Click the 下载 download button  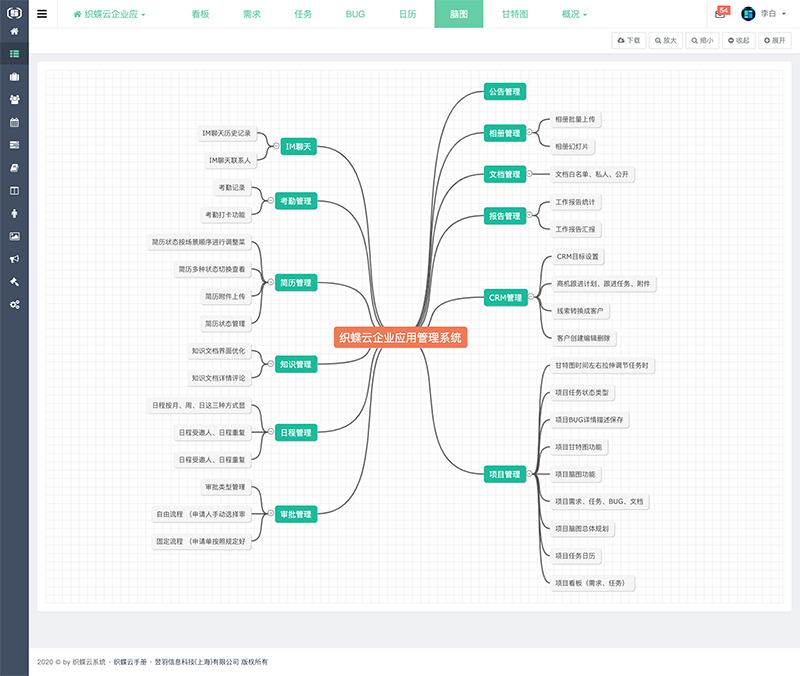click(628, 41)
